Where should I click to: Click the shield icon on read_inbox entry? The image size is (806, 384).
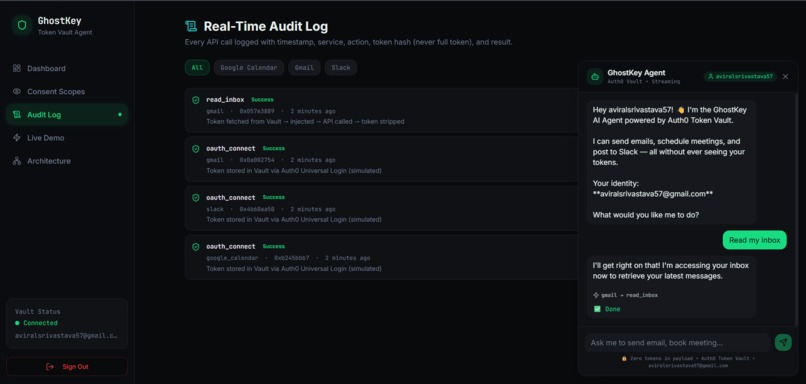tap(195, 100)
